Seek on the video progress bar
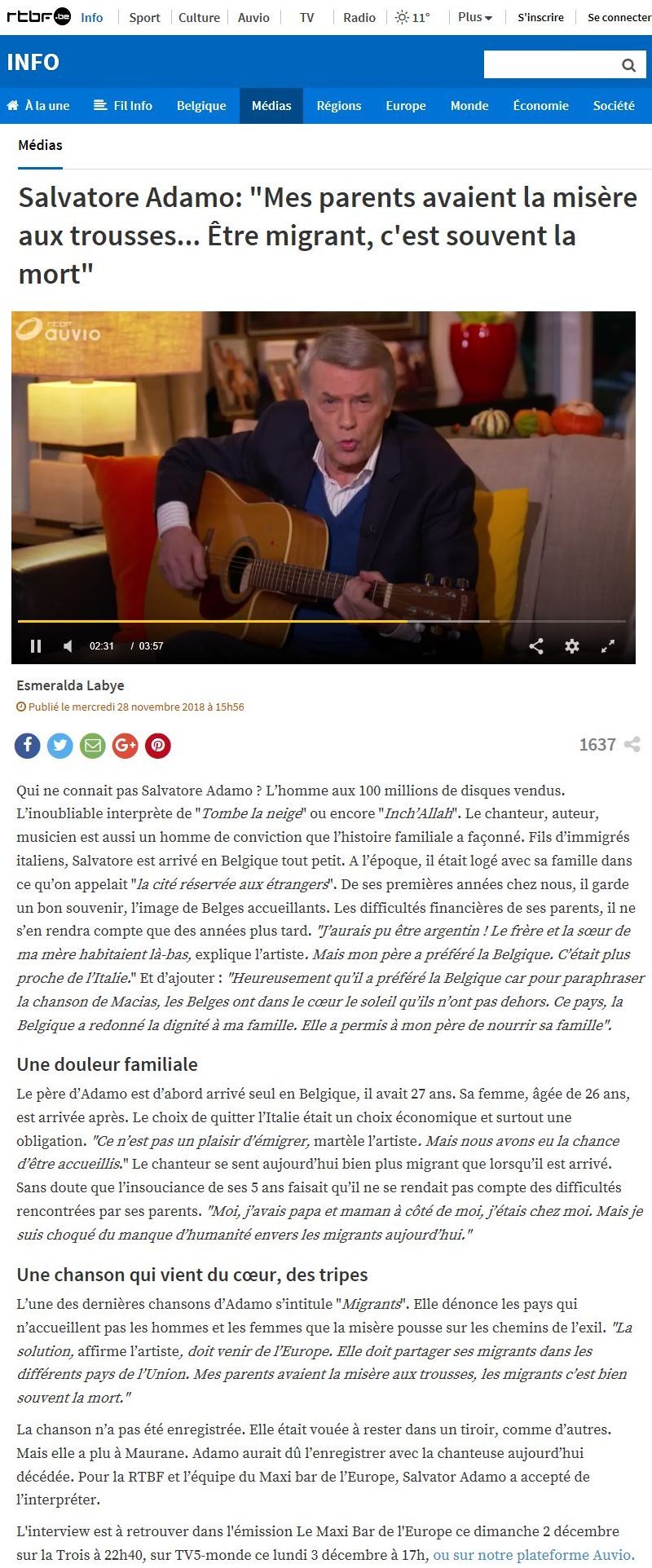 [x=322, y=621]
